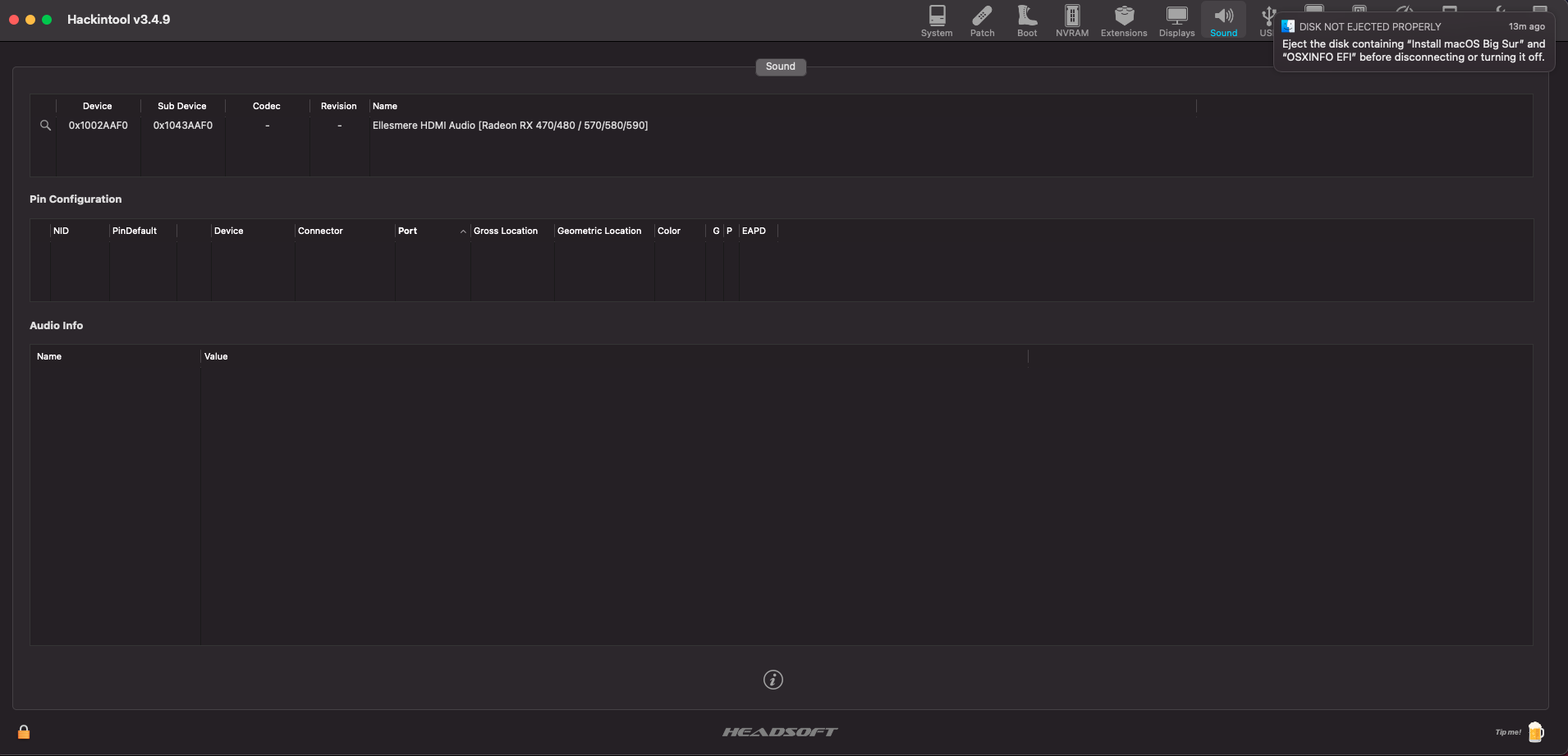1568x756 pixels.
Task: Click the Port column sort chevron
Action: click(462, 231)
